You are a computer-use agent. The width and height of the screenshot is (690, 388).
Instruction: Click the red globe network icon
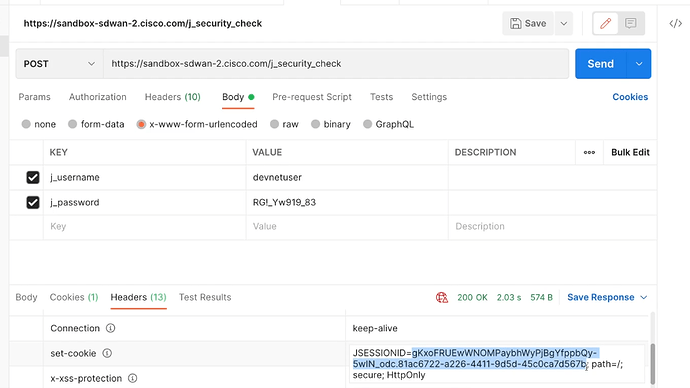tap(442, 297)
